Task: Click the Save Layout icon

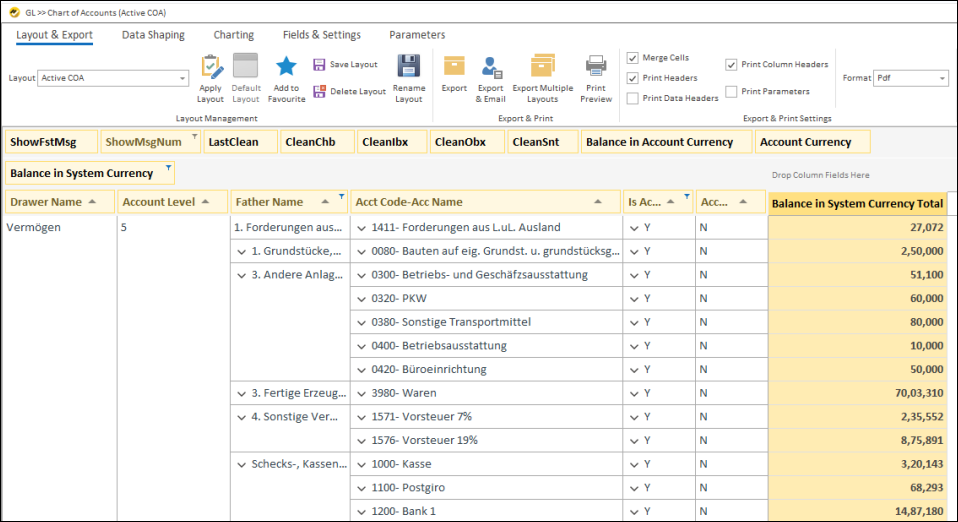Action: tap(319, 64)
